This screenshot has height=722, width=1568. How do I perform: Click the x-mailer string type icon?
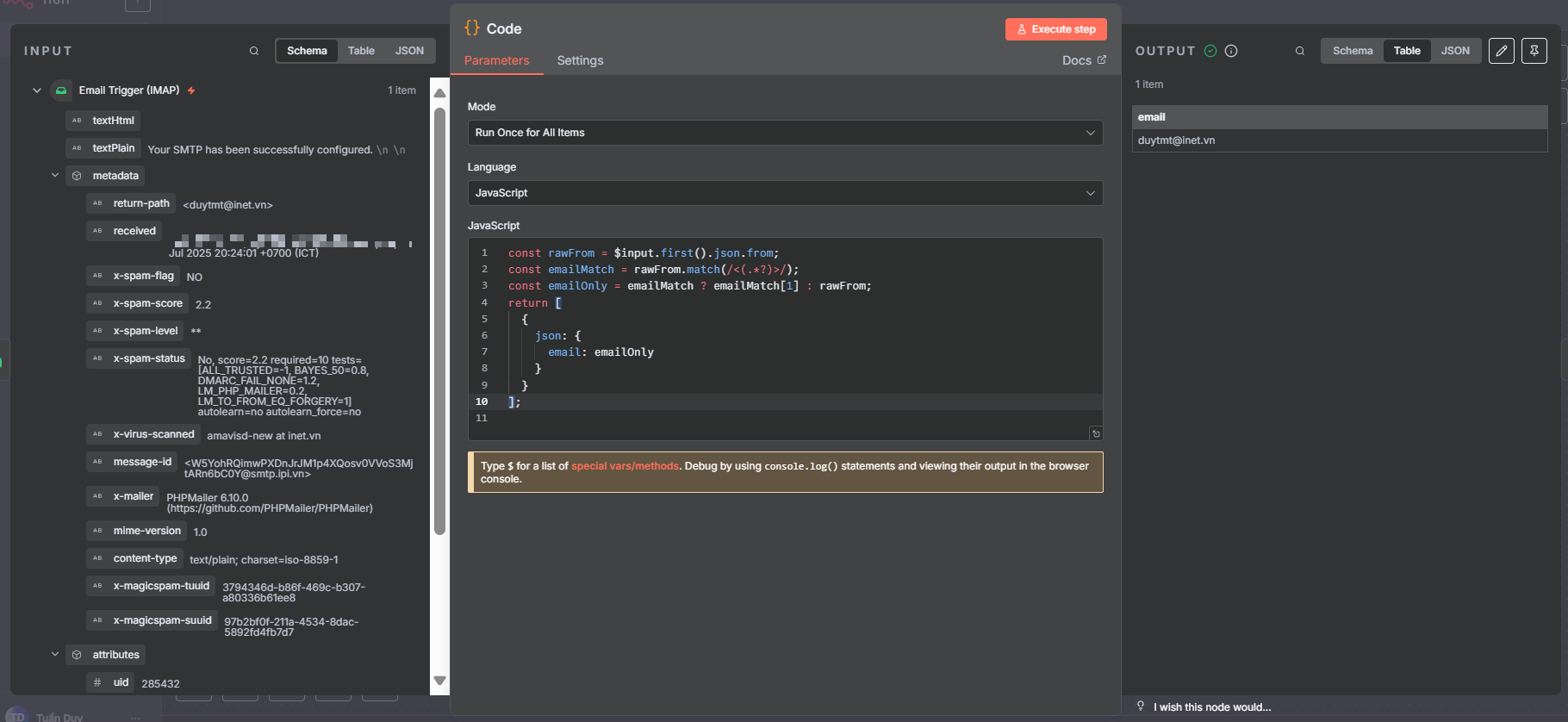tap(97, 496)
